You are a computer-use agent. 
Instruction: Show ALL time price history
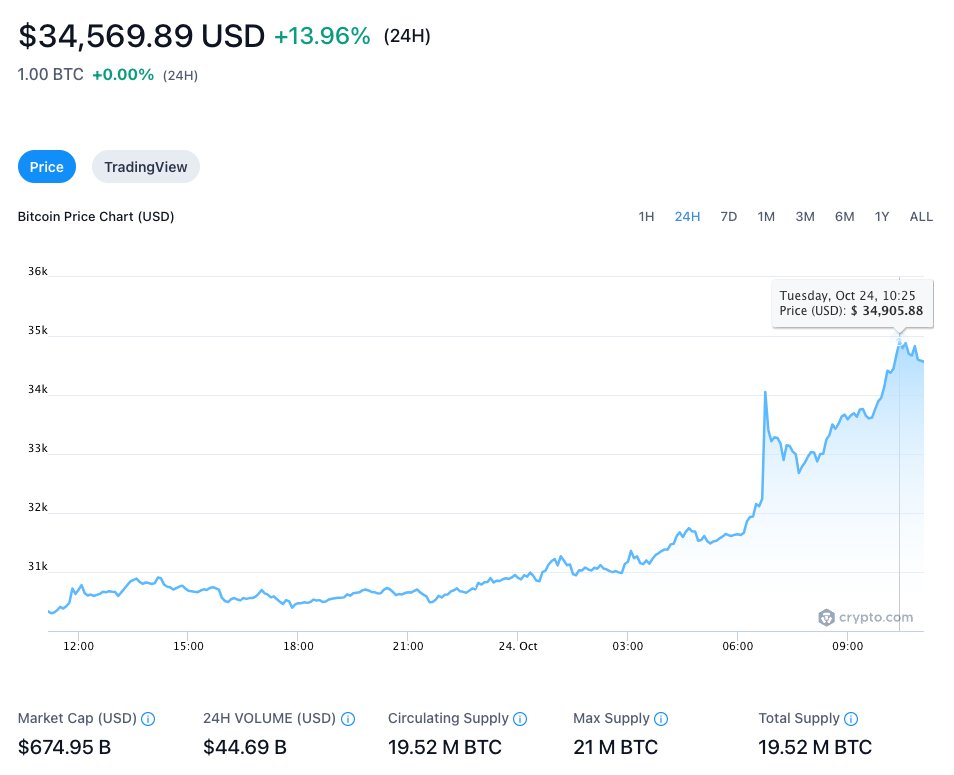[921, 217]
